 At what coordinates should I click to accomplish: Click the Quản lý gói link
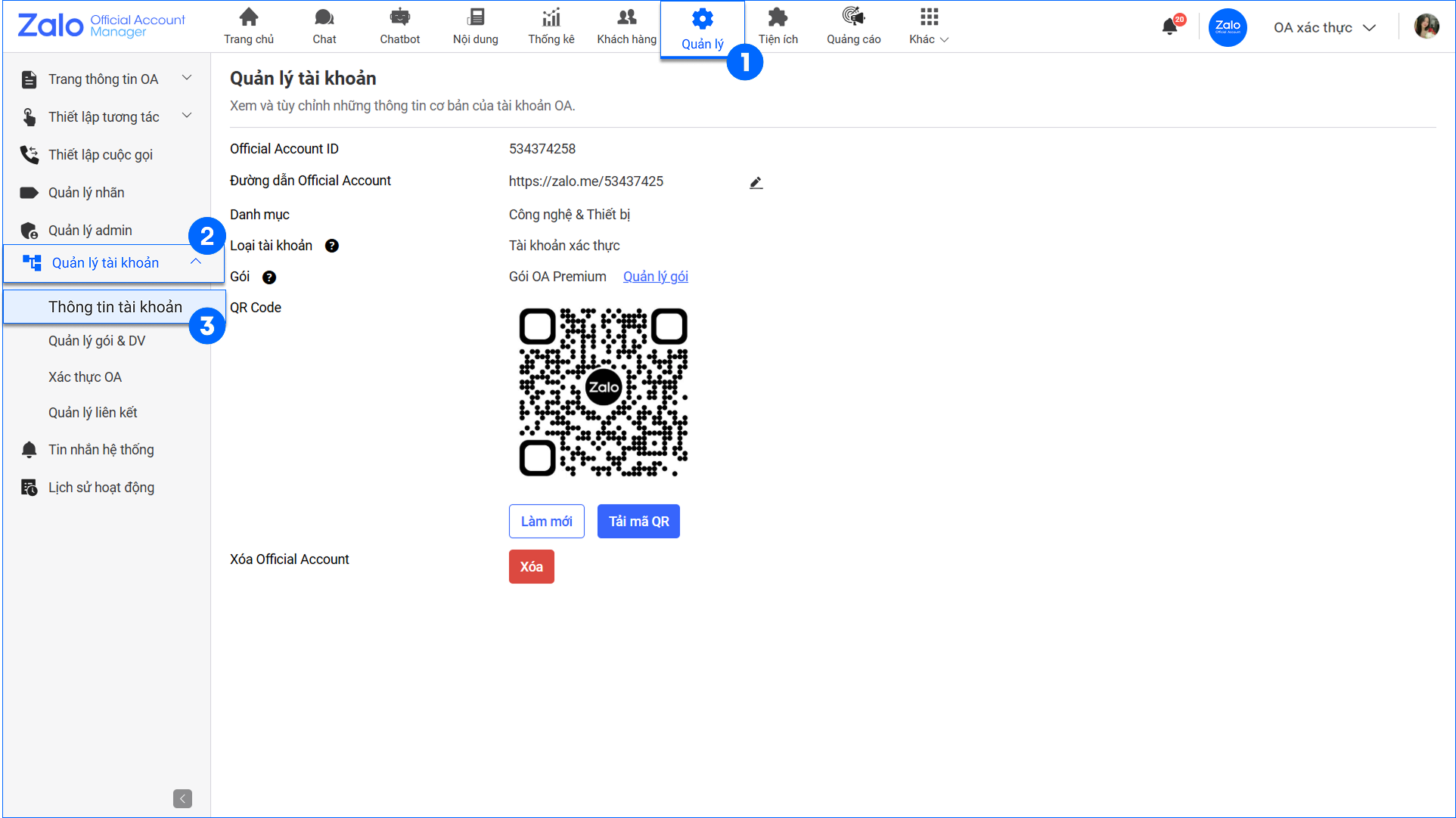click(655, 277)
